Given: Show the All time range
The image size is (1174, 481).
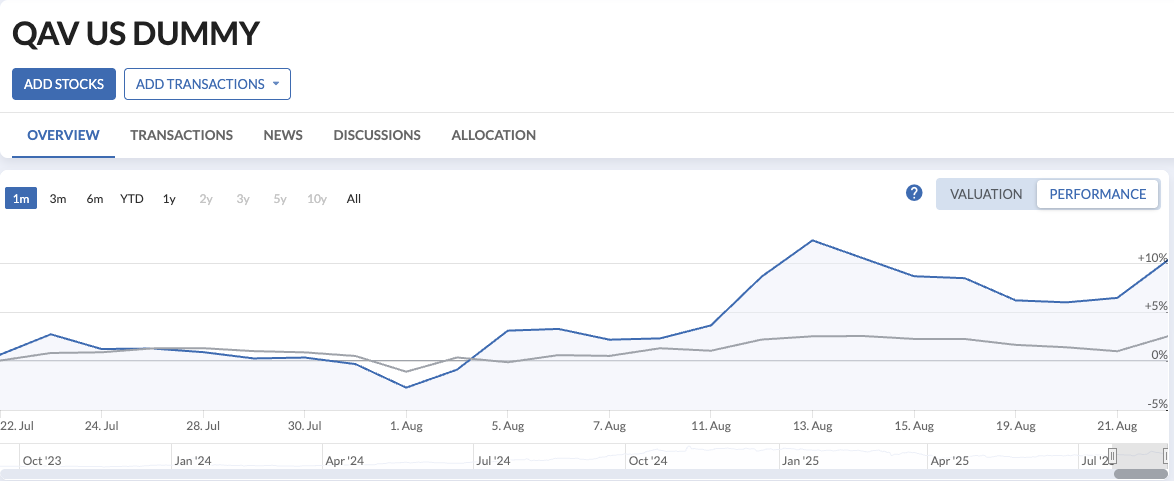Looking at the screenshot, I should pos(354,199).
